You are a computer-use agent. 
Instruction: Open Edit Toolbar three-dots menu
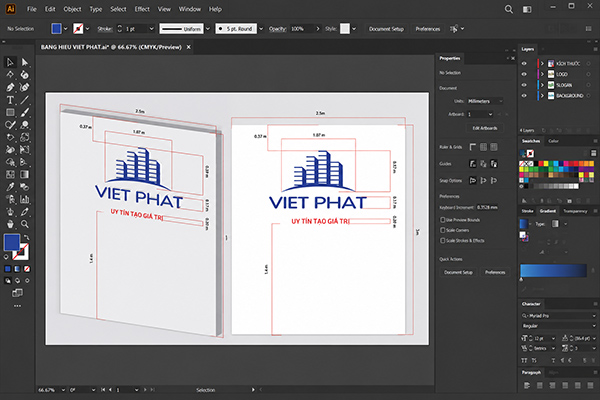pos(17,306)
